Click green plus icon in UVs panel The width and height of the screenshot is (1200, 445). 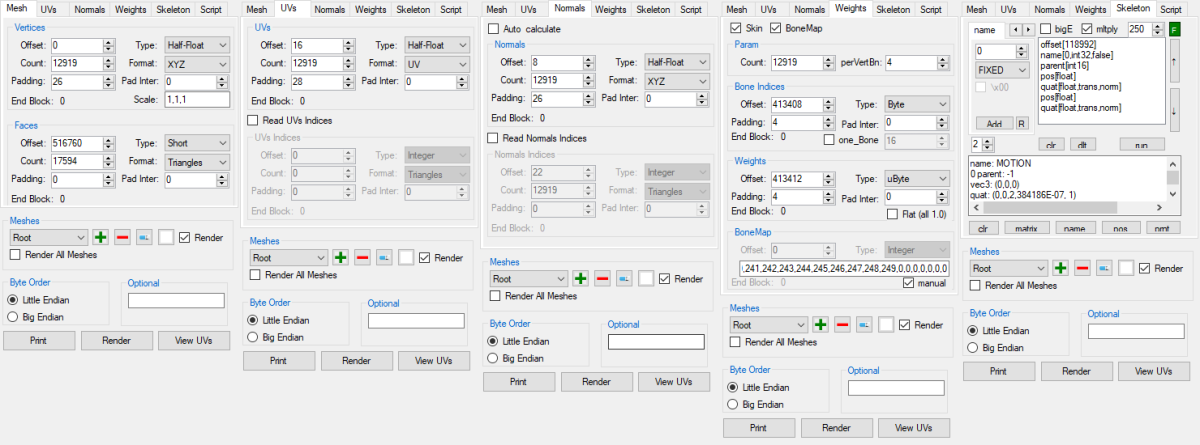(341, 257)
